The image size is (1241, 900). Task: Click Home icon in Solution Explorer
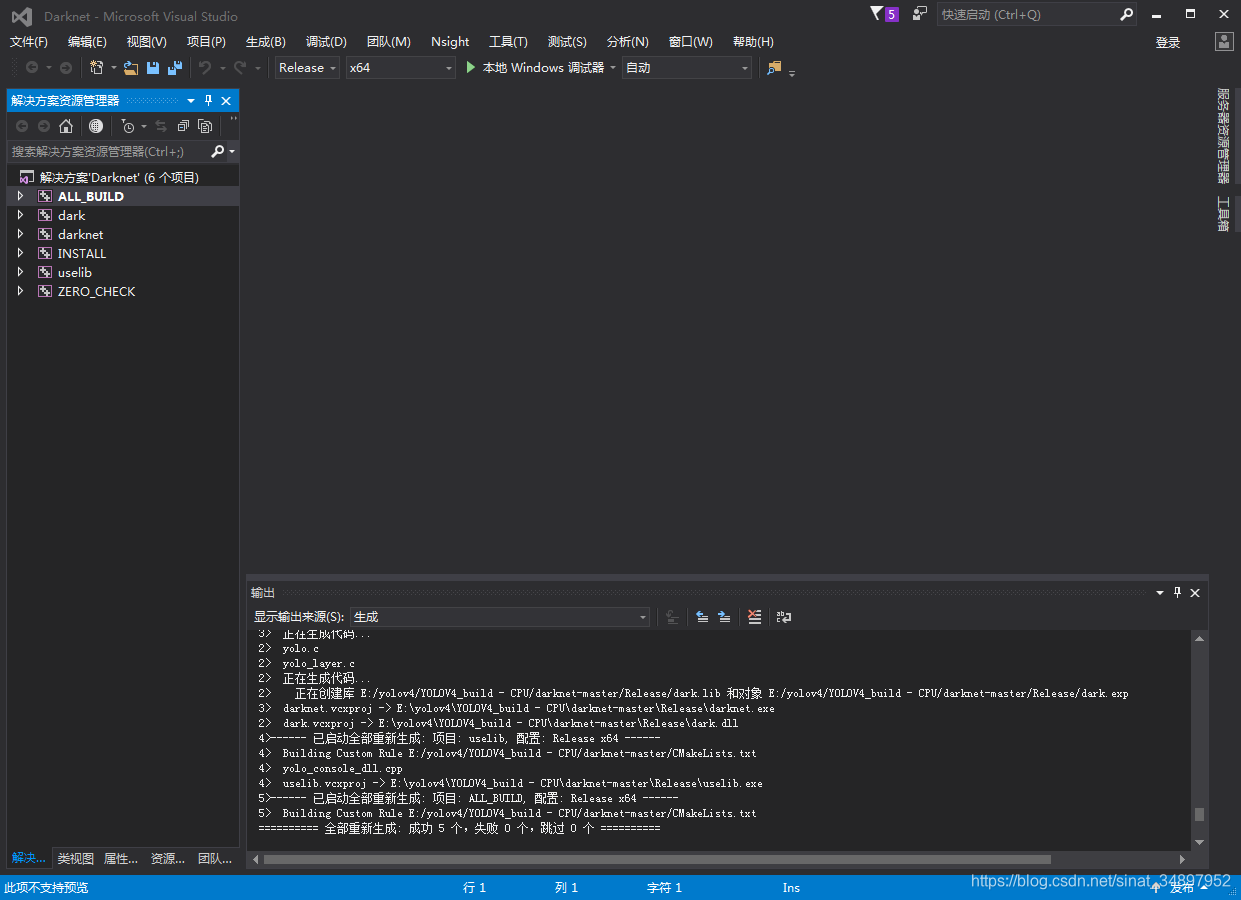66,126
